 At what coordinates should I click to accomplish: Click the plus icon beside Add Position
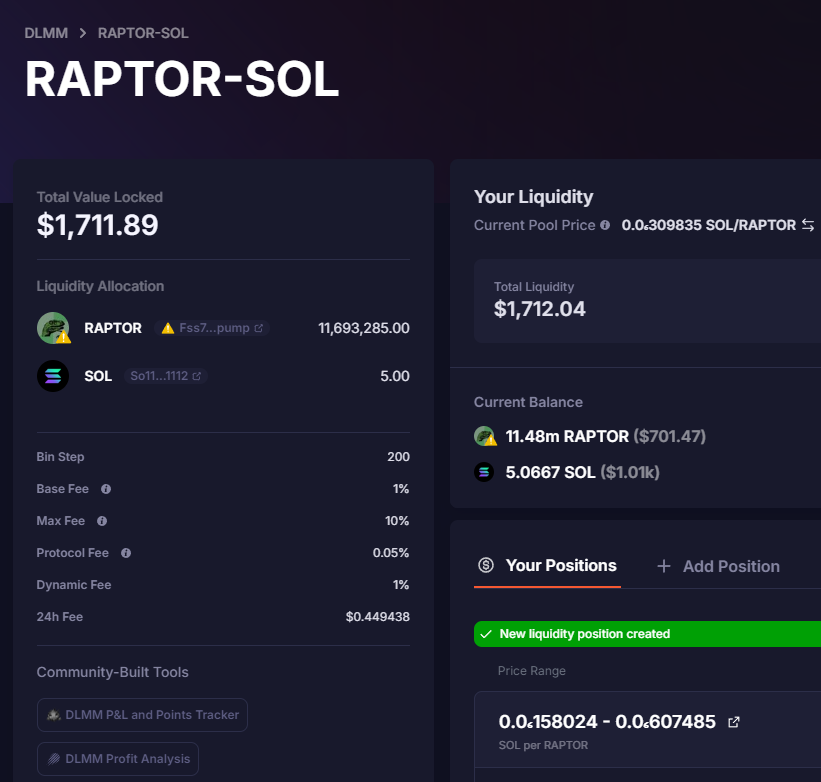click(664, 566)
